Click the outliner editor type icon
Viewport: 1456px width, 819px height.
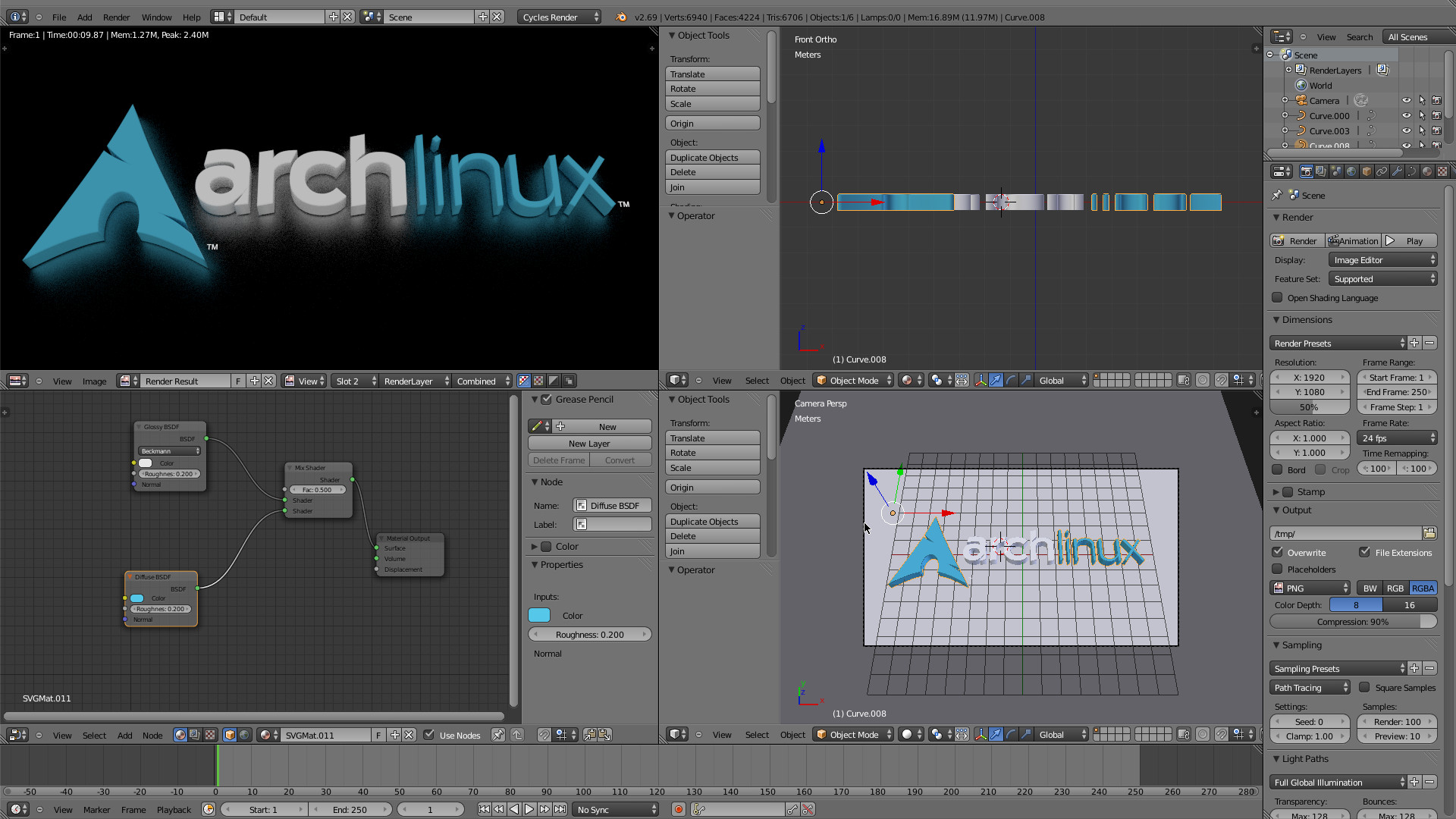[x=1282, y=36]
